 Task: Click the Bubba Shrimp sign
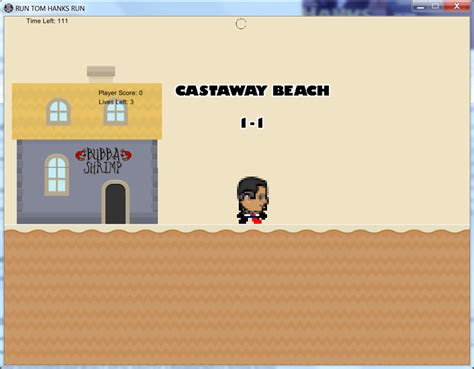pyautogui.click(x=103, y=161)
